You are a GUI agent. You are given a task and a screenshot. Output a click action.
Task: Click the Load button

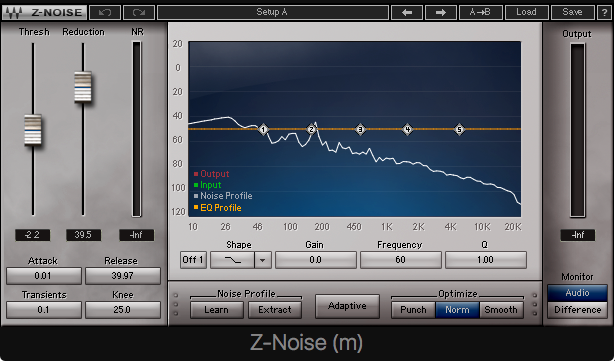pos(526,13)
